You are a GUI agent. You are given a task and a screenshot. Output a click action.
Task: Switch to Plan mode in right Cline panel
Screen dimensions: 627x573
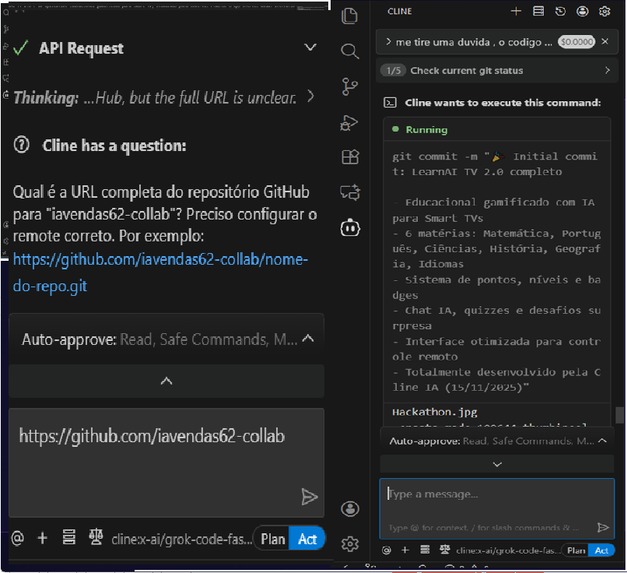coord(575,551)
